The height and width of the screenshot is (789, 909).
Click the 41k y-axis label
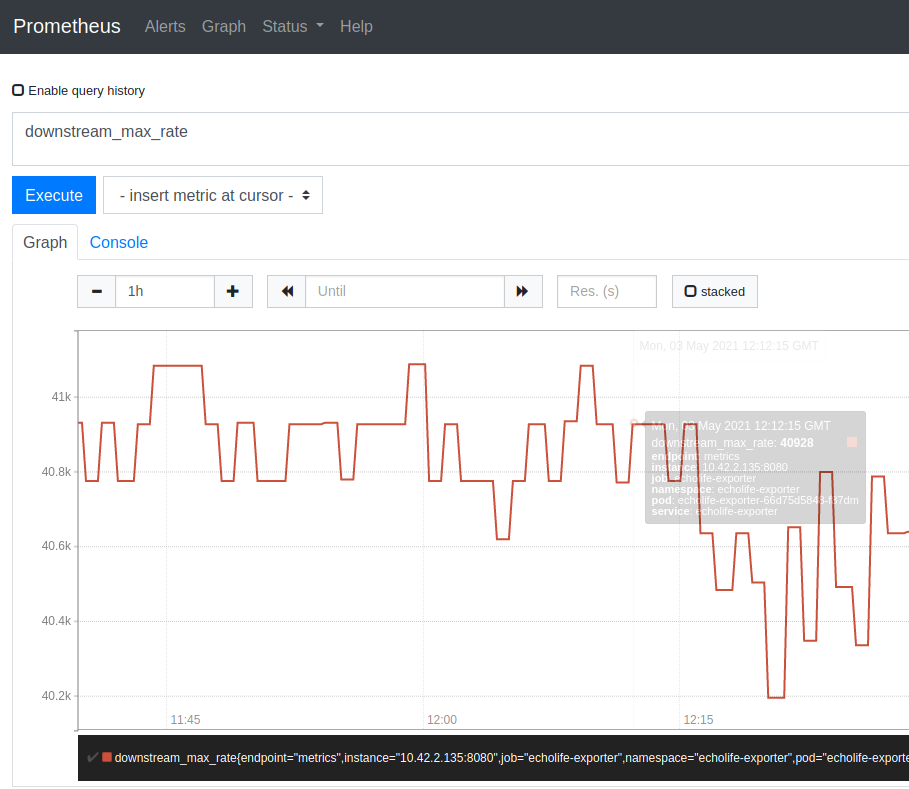[61, 397]
